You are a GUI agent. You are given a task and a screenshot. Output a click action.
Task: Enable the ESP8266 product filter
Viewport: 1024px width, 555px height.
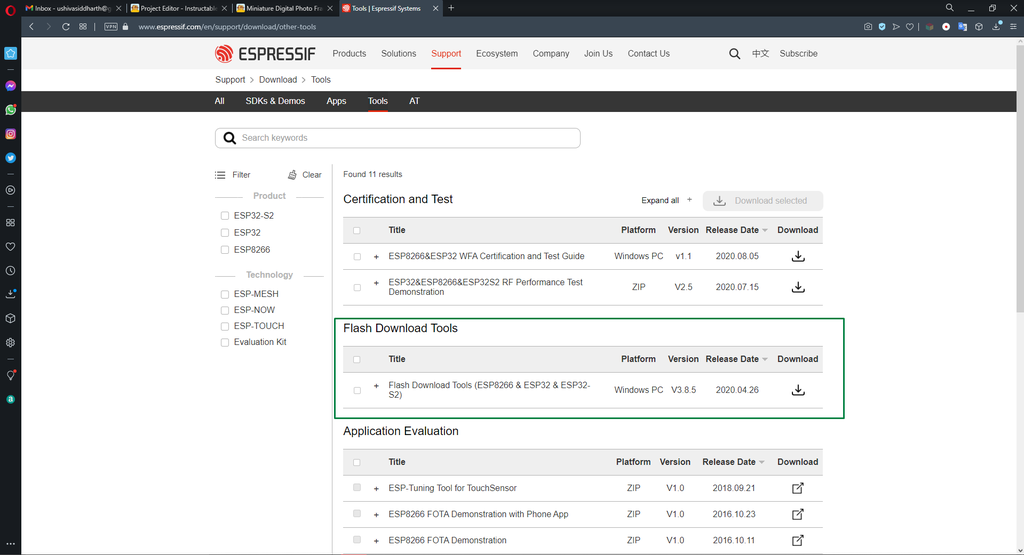[x=225, y=250]
